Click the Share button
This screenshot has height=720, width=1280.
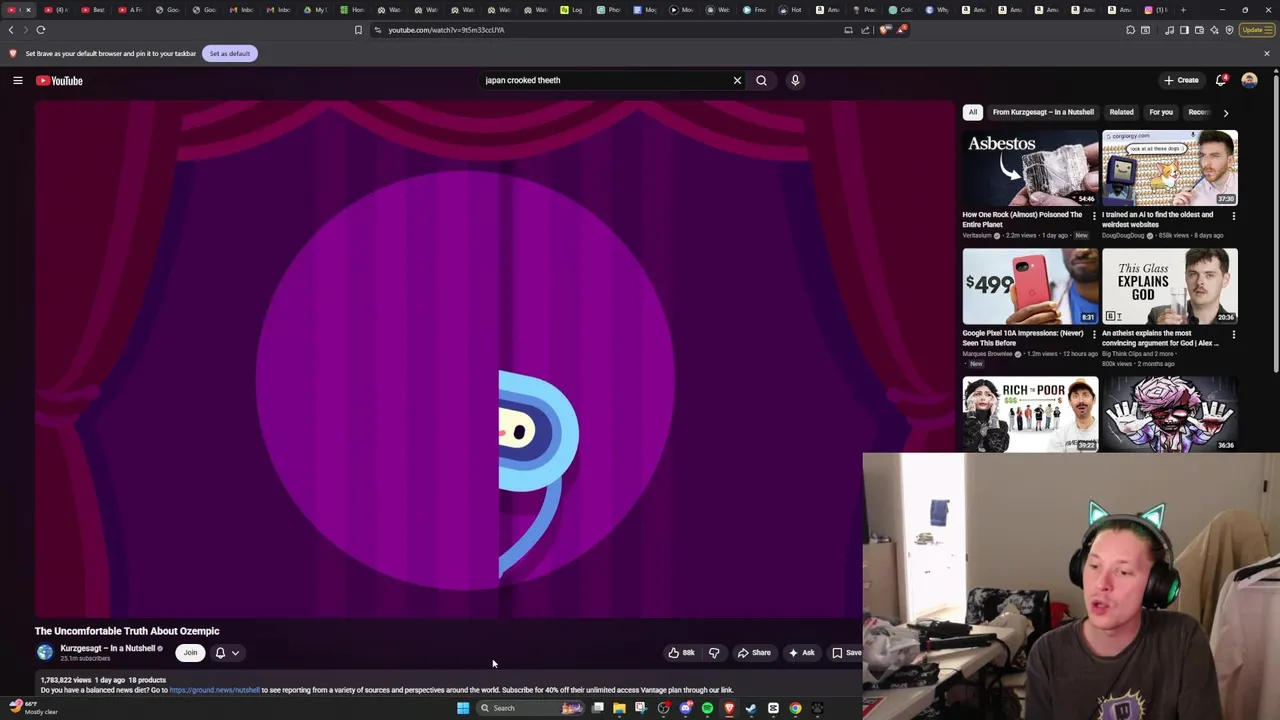754,653
